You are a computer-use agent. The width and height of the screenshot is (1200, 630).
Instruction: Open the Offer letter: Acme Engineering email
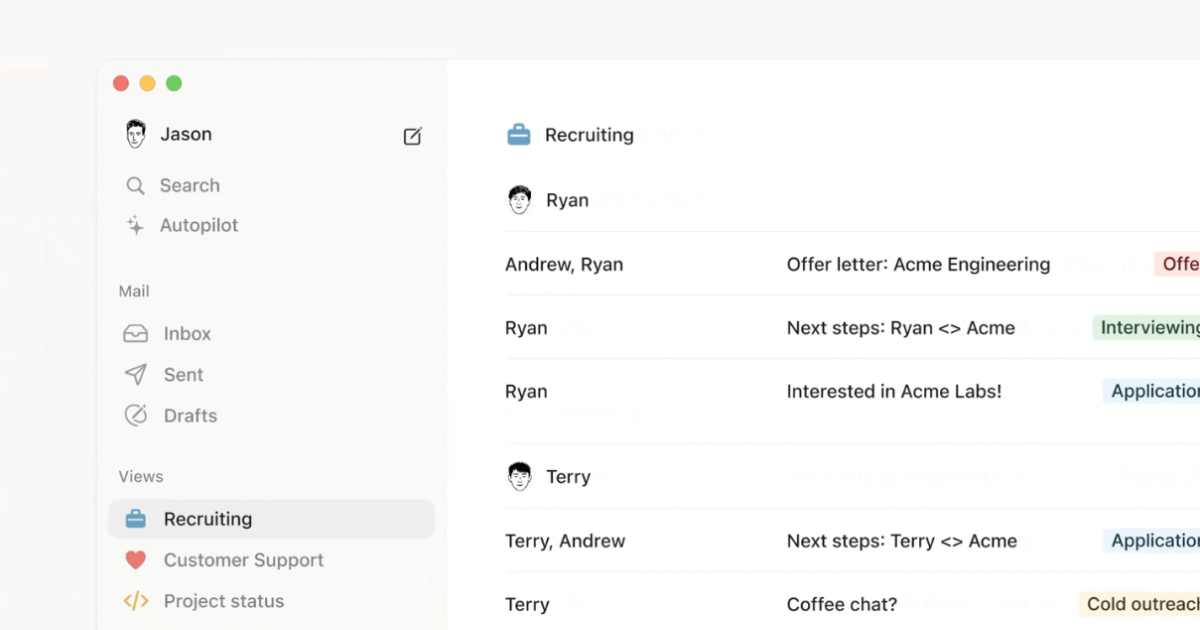pos(918,264)
